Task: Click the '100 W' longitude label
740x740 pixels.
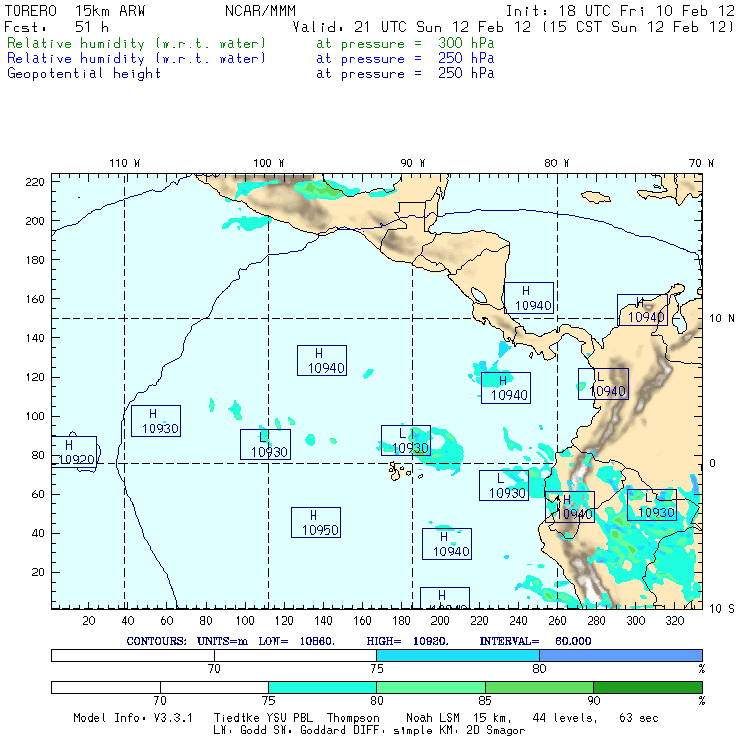Action: [x=269, y=163]
